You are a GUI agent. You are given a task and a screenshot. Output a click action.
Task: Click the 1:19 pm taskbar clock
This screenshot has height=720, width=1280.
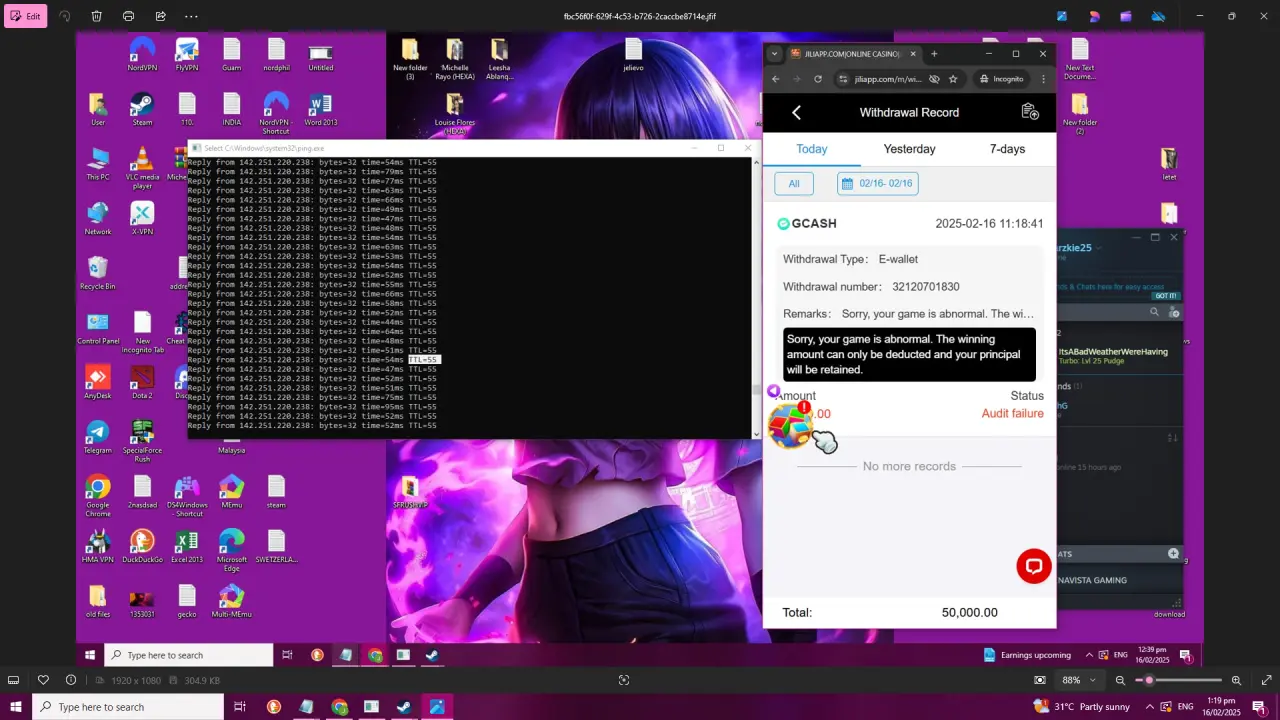coord(1221,707)
